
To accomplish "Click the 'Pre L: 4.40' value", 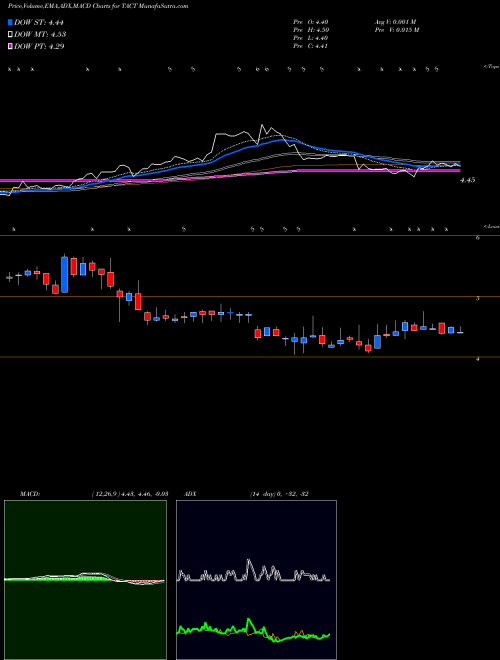I will [311, 38].
